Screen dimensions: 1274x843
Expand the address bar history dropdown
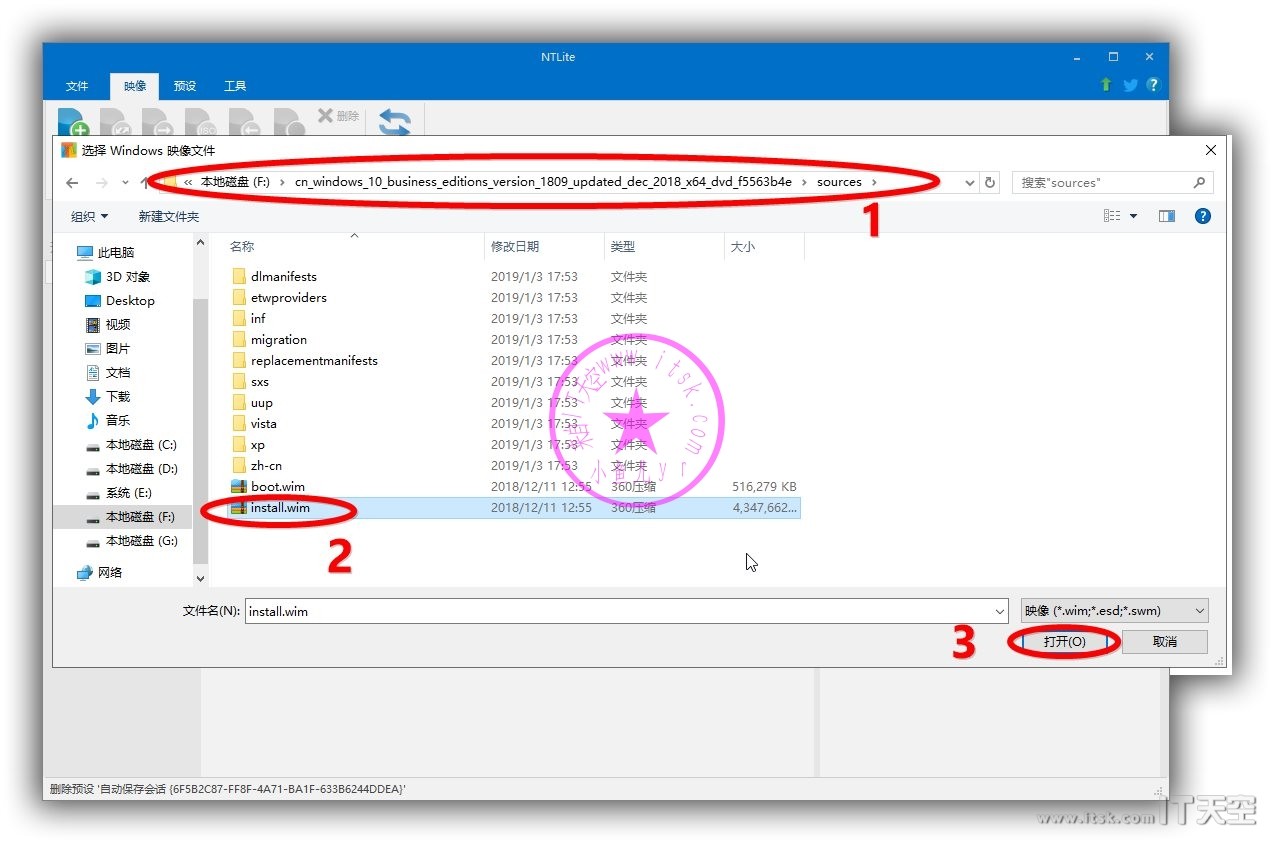(x=969, y=183)
